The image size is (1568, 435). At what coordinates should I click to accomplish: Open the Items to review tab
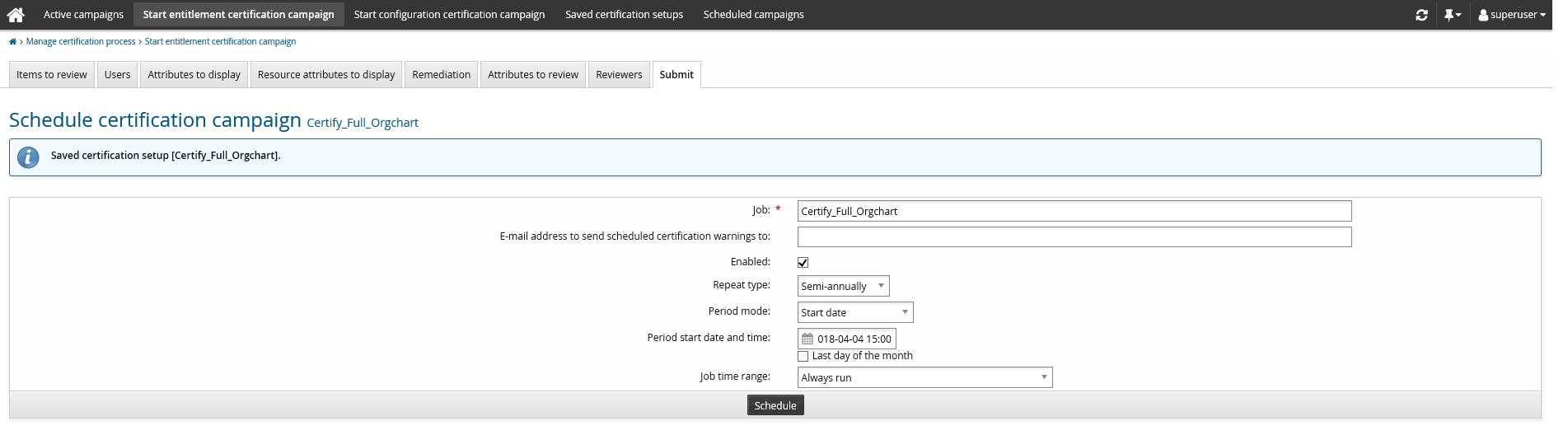point(52,74)
